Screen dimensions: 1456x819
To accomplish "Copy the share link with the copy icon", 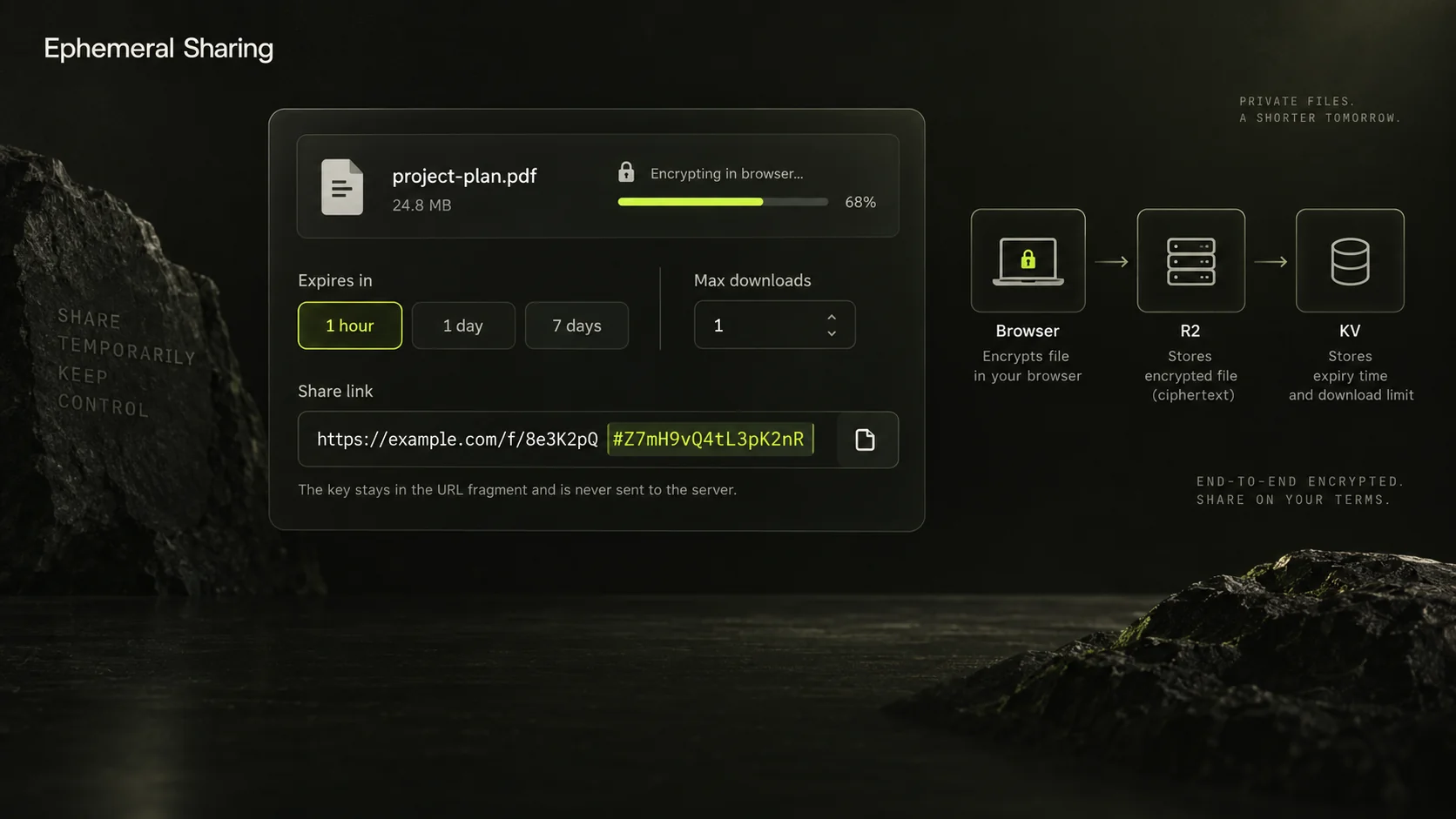I will tap(865, 440).
